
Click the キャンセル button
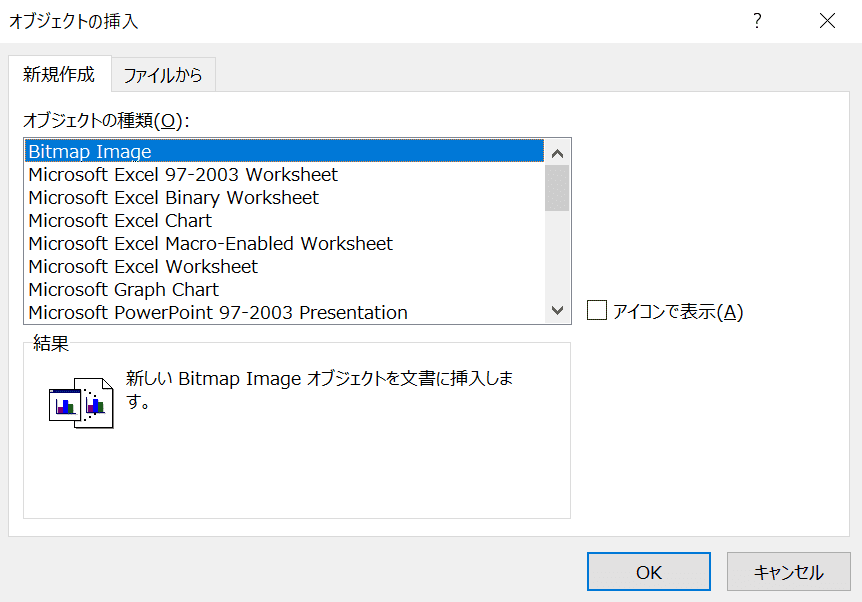click(788, 572)
